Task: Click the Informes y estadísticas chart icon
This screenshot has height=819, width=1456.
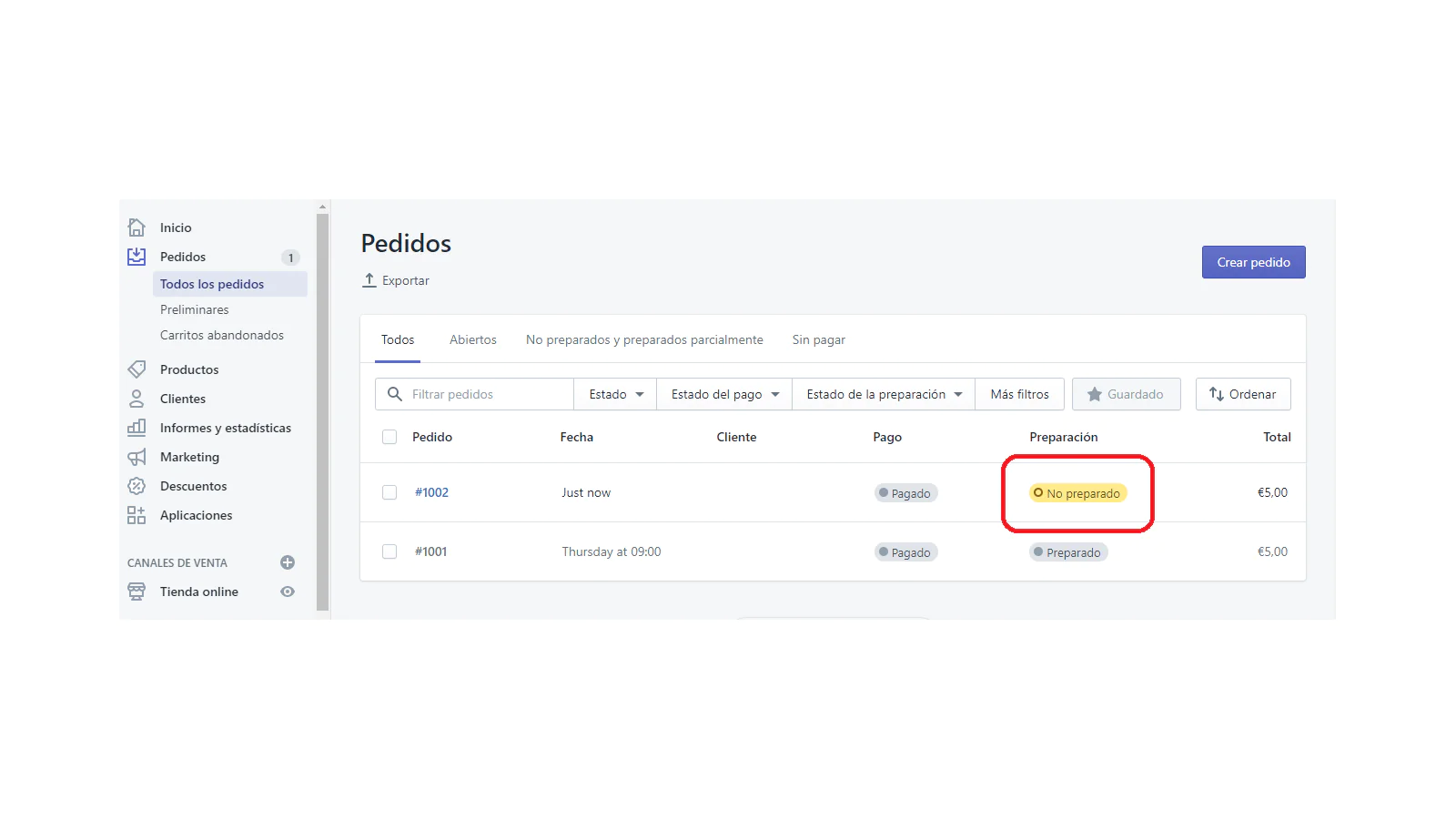Action: (x=136, y=428)
